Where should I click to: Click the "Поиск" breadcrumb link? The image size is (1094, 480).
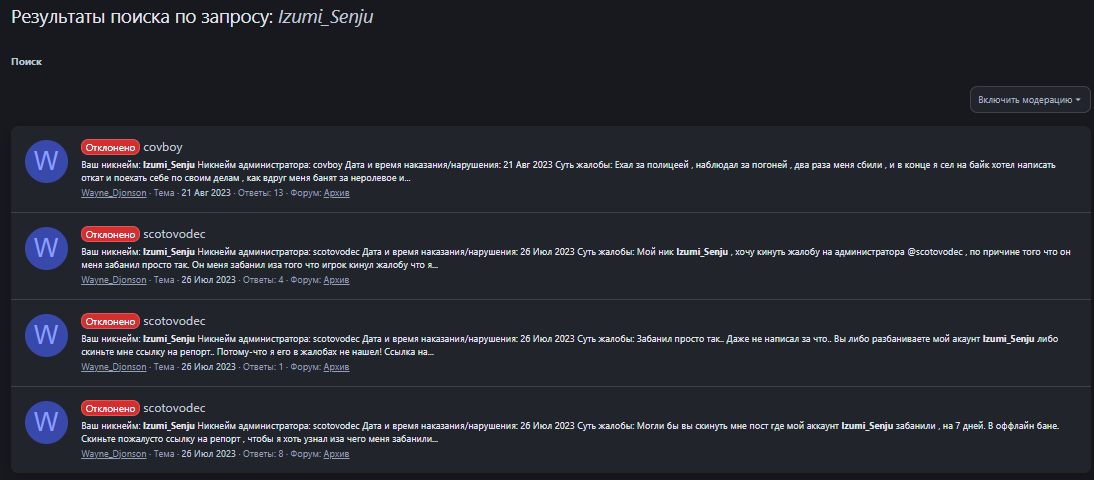click(x=26, y=62)
